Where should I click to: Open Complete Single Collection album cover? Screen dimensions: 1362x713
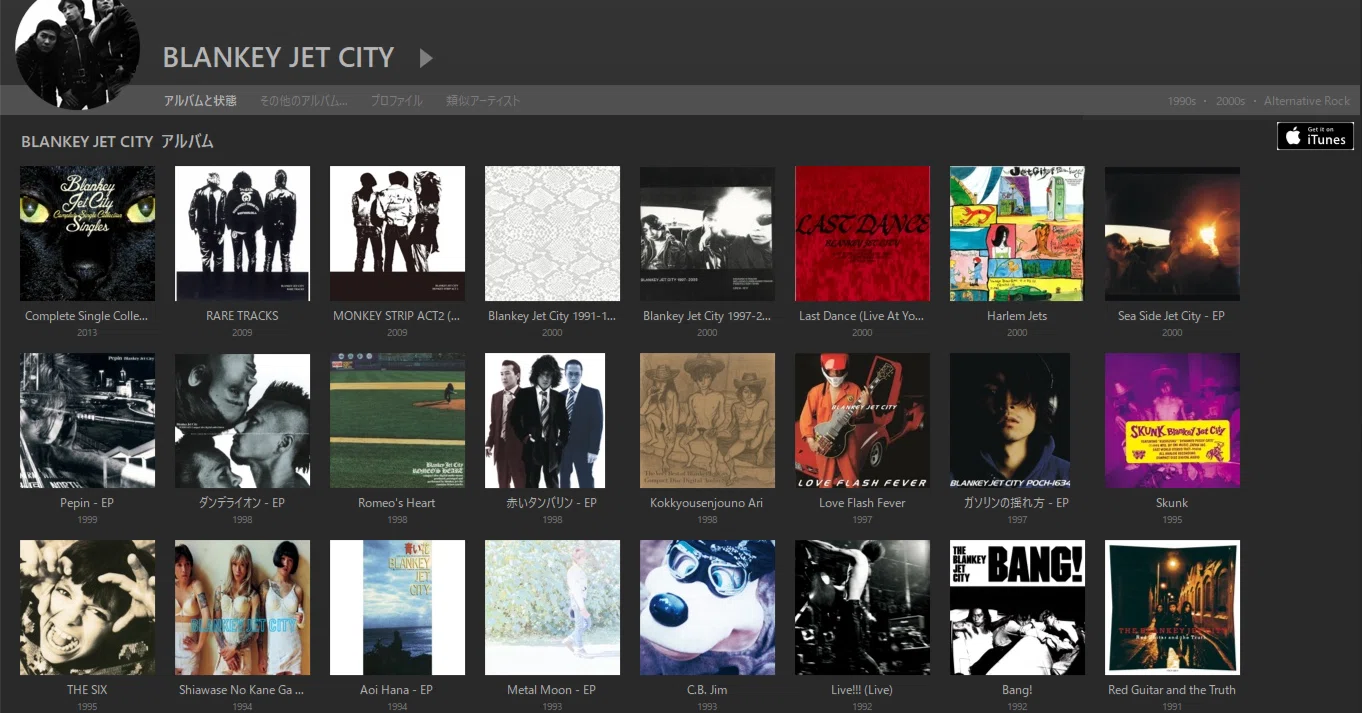click(x=87, y=233)
